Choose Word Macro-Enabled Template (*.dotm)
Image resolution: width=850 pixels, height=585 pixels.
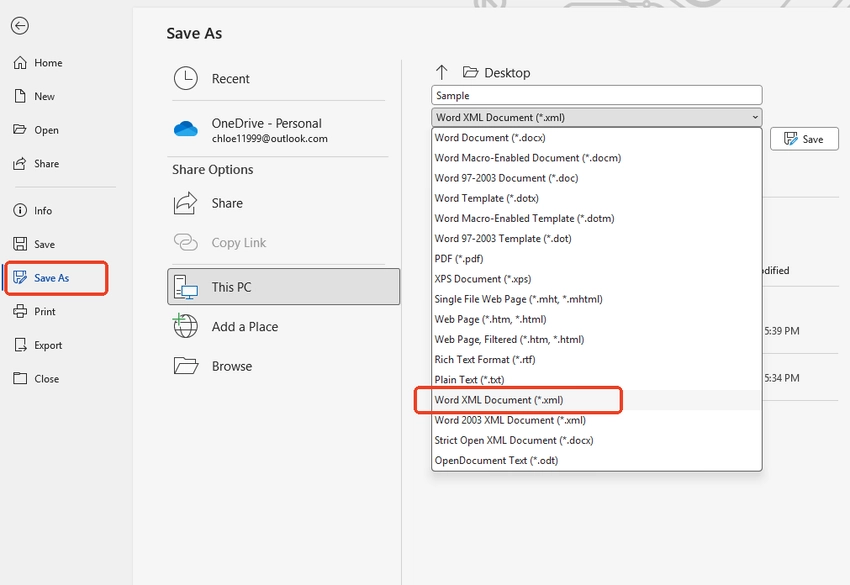[x=597, y=218]
